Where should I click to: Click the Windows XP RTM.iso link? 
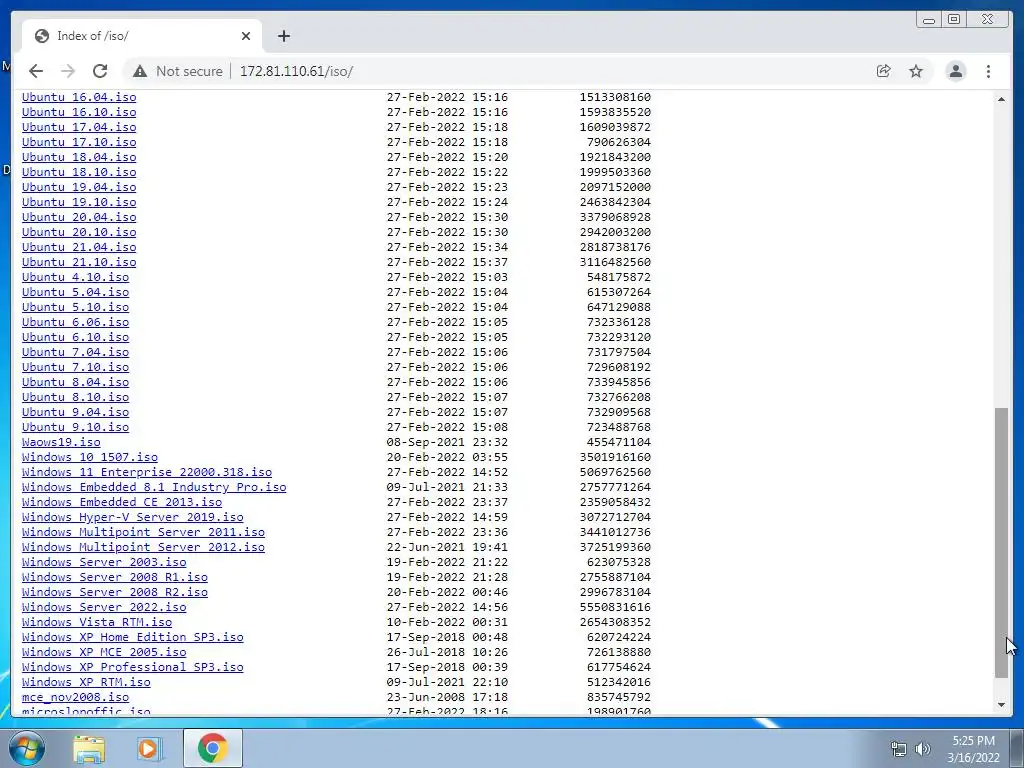[86, 683]
